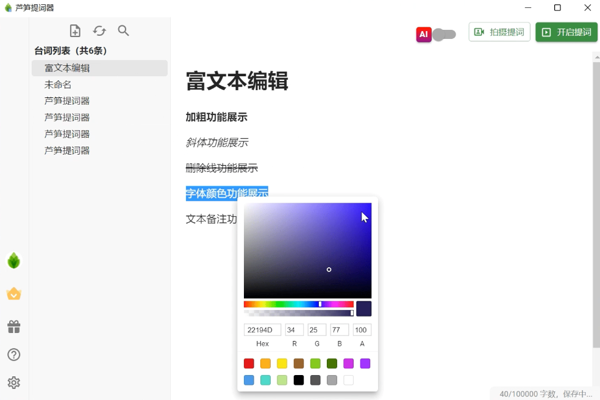The height and width of the screenshot is (400, 600).
Task: Open the help question mark icon
Action: [x=14, y=355]
